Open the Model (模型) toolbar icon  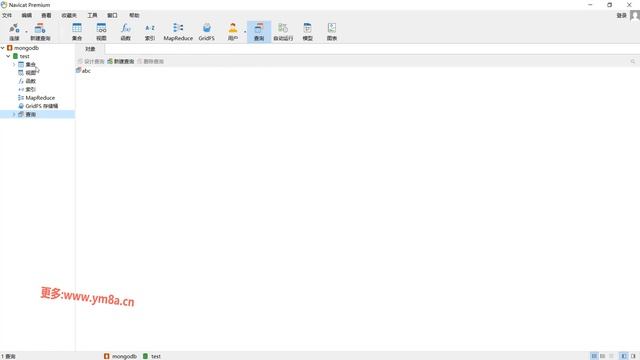point(307,32)
